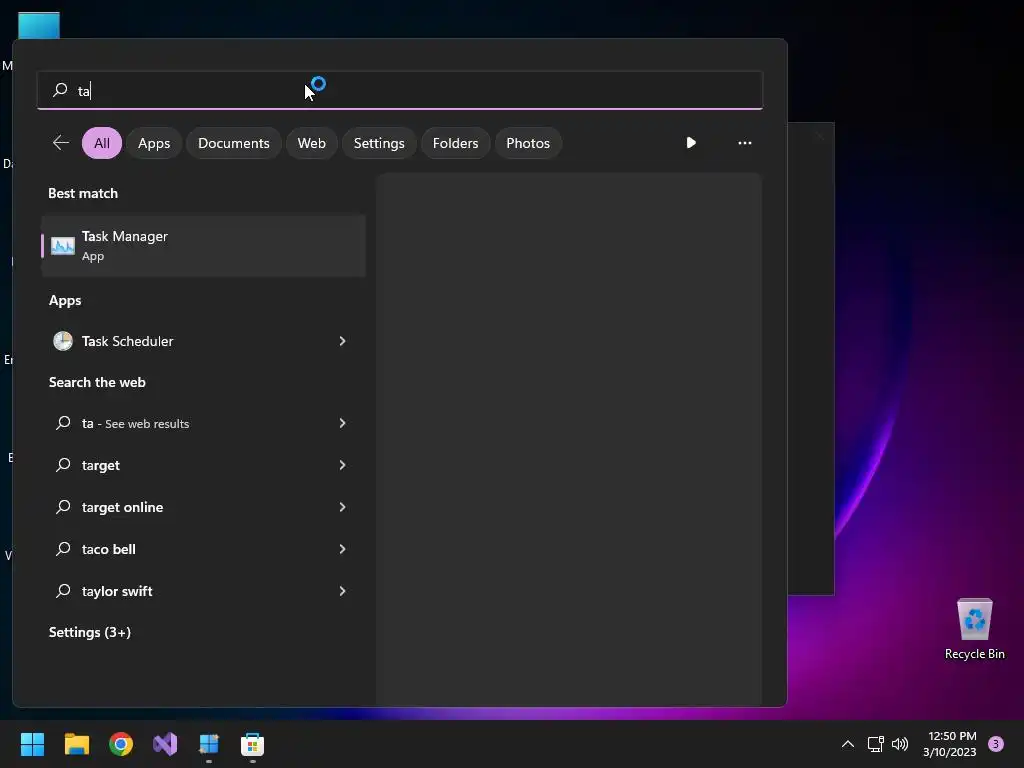
Task: Open the Settings (3+) results group
Action: click(89, 632)
